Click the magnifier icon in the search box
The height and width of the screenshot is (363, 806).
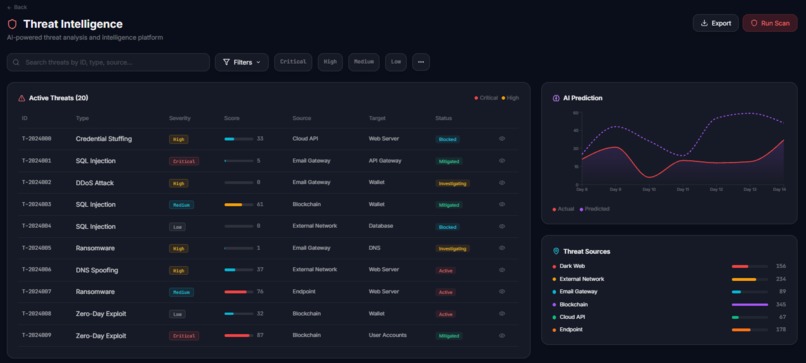(16, 62)
